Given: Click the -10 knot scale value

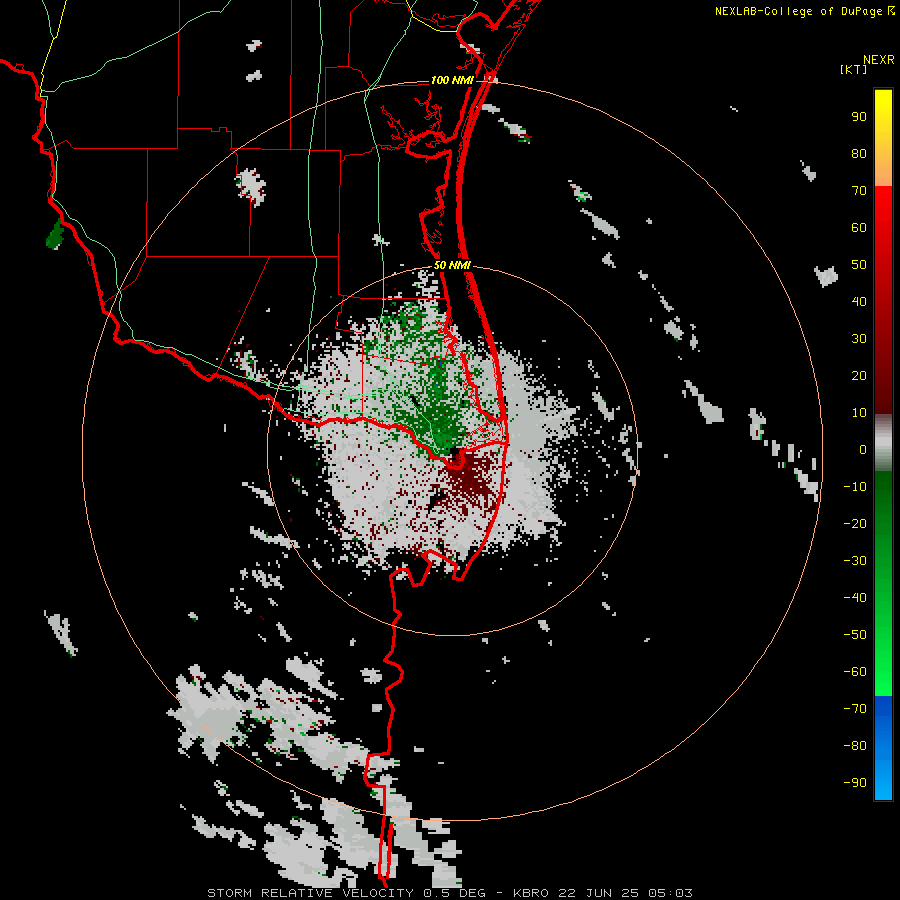Looking at the screenshot, I should click(855, 487).
